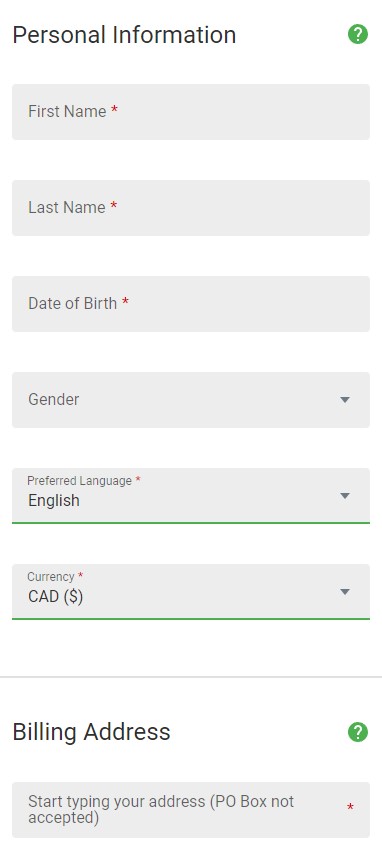The image size is (382, 843).
Task: Click the Preferred Language arrow icon
Action: pos(345,496)
